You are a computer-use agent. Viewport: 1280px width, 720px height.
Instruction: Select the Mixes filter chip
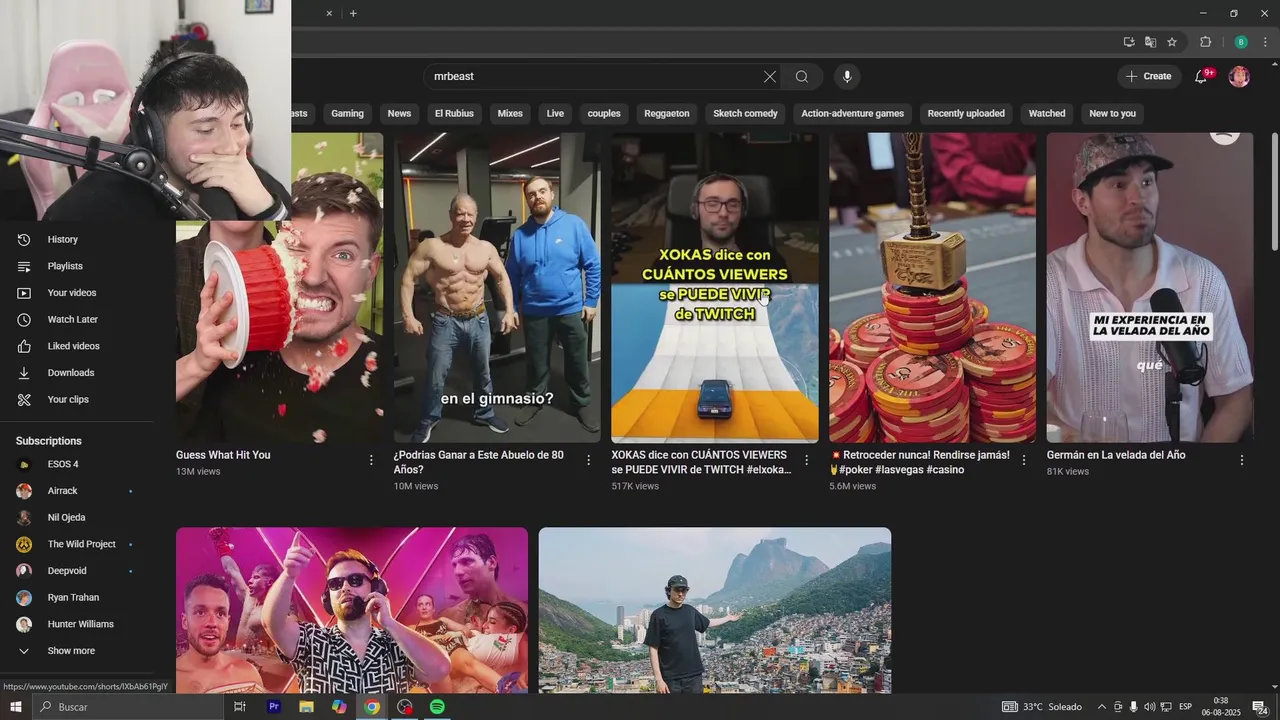[x=510, y=113]
